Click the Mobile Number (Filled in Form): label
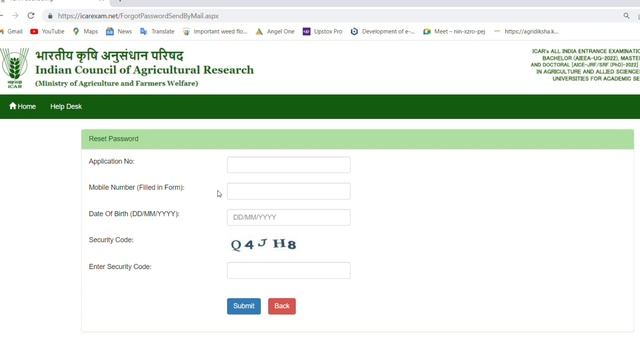The width and height of the screenshot is (640, 360). click(136, 187)
